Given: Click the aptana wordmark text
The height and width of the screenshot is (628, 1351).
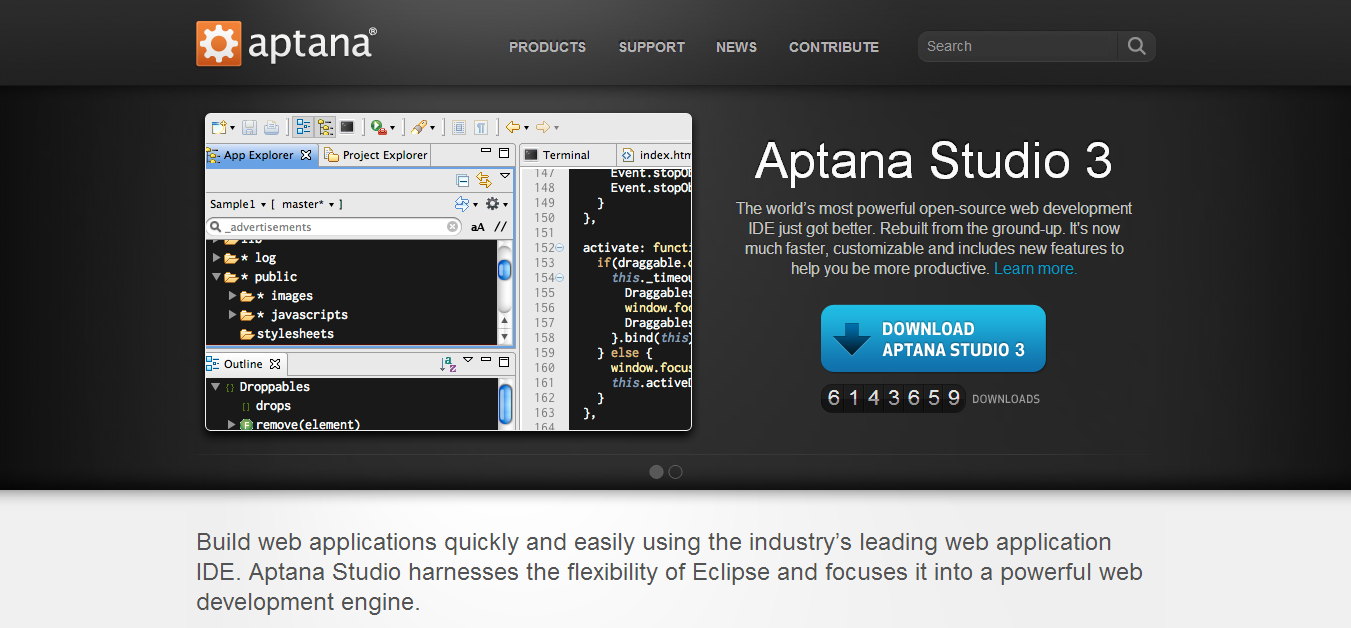Looking at the screenshot, I should pyautogui.click(x=312, y=45).
